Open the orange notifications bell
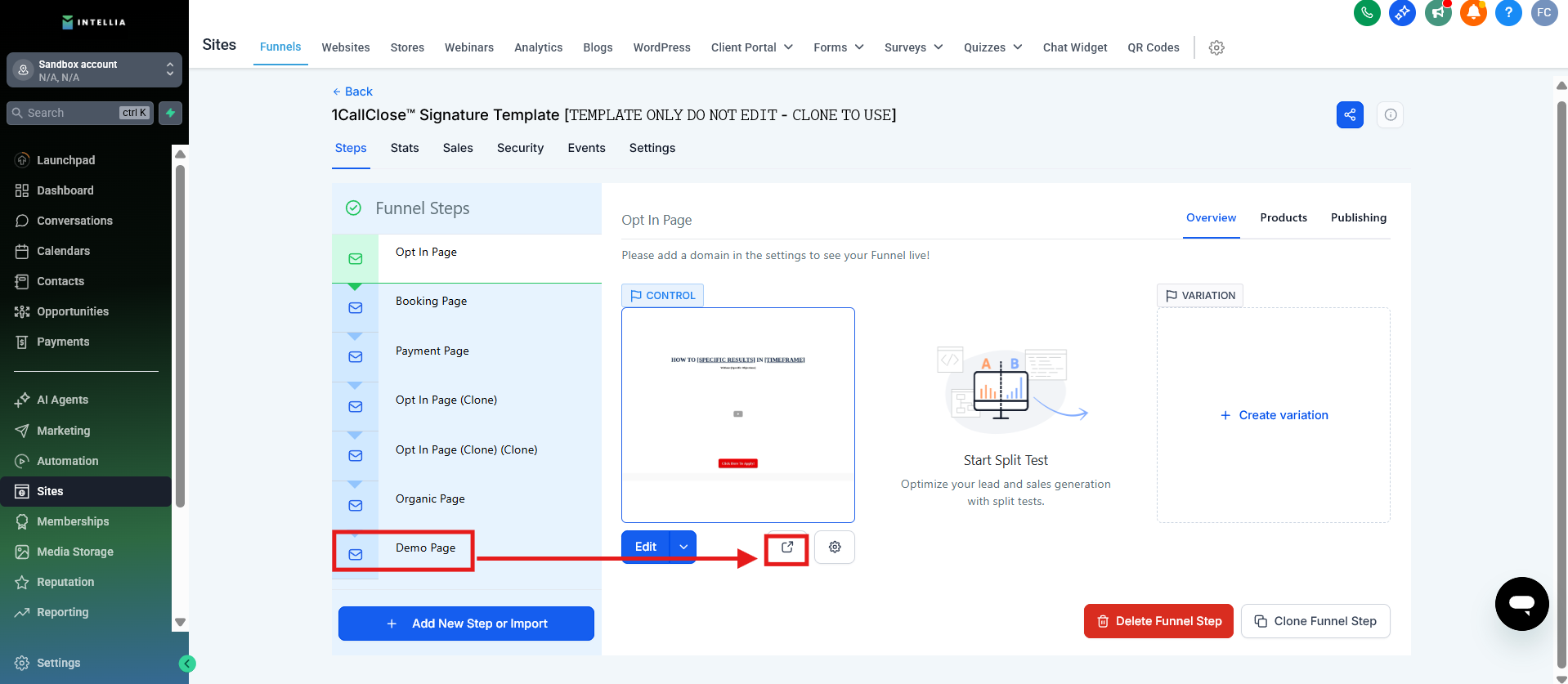 click(x=1473, y=13)
